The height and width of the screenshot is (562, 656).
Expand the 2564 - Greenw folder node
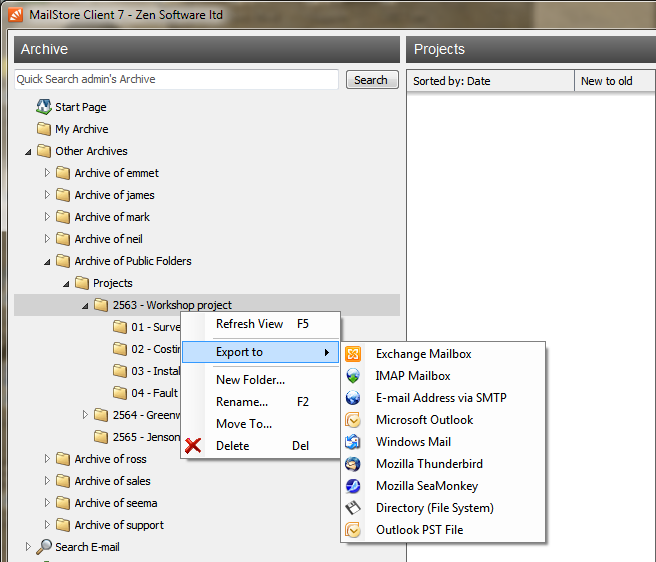[x=85, y=414]
